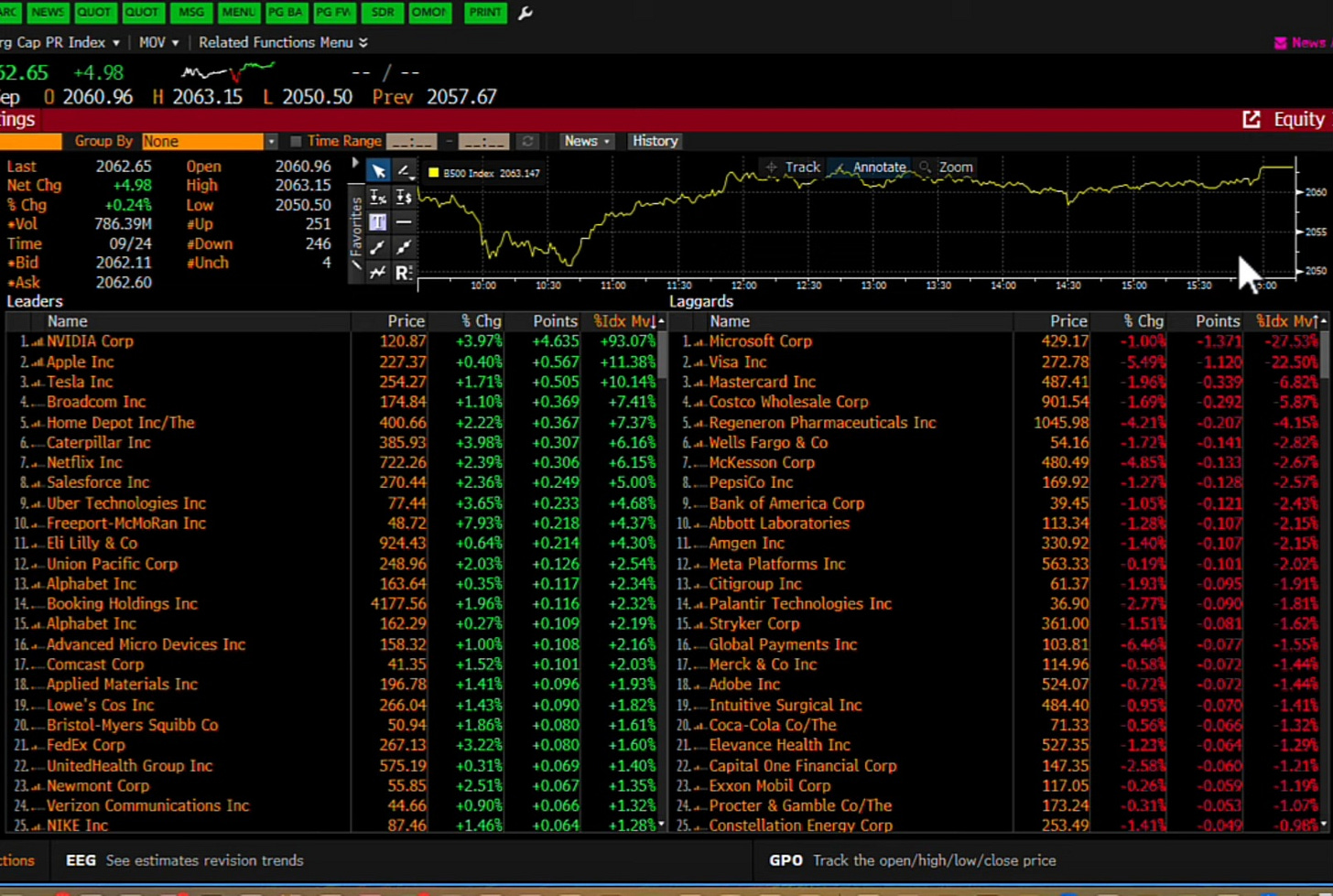Click the Time Range refresh icon
1333x896 pixels.
pyautogui.click(x=527, y=141)
